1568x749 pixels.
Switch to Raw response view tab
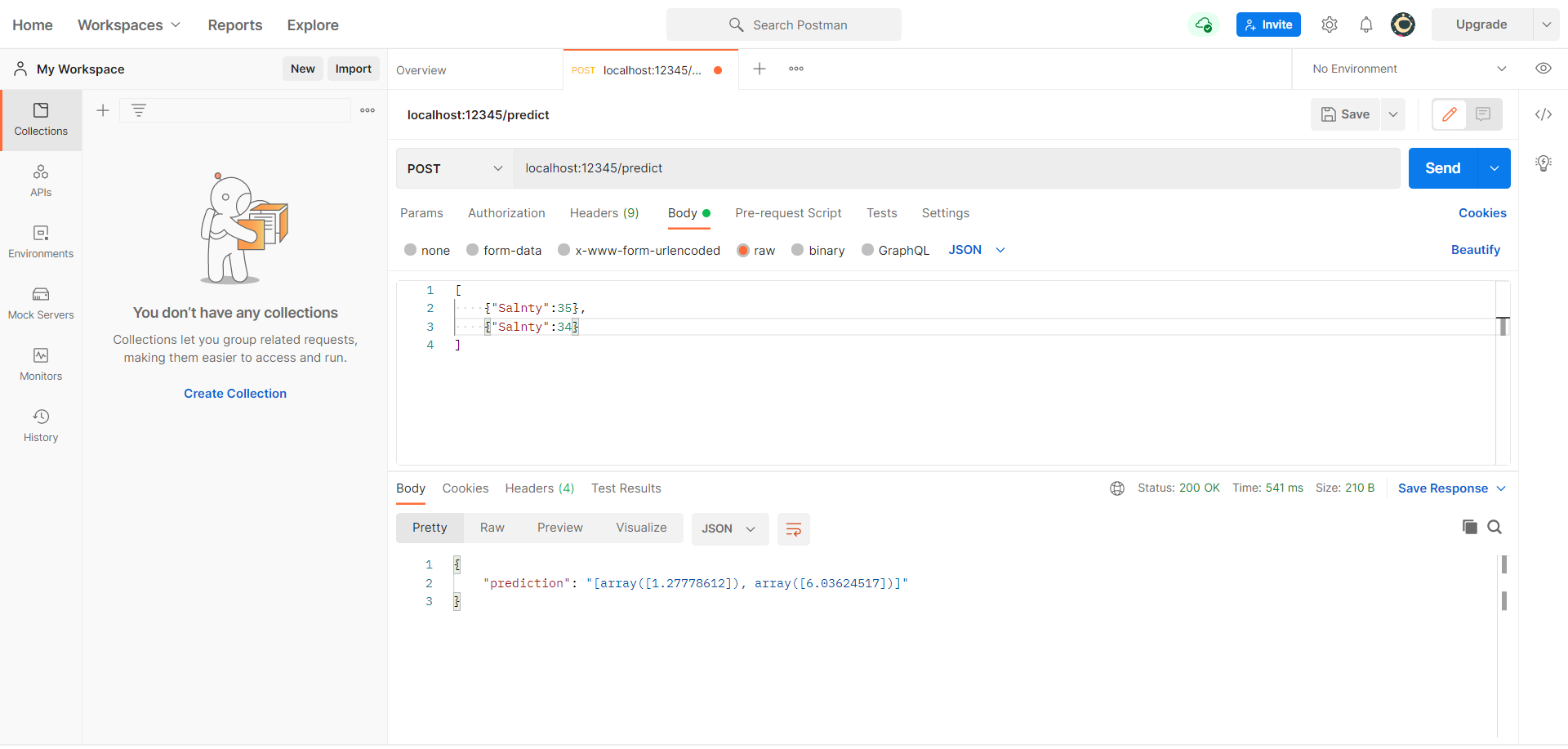pyautogui.click(x=492, y=528)
